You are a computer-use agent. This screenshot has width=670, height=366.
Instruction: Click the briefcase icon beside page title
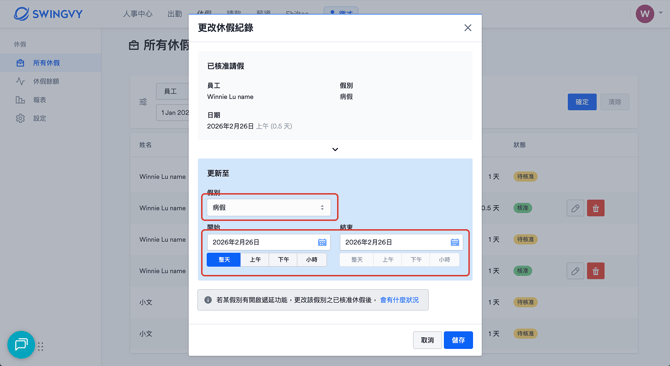pos(134,45)
